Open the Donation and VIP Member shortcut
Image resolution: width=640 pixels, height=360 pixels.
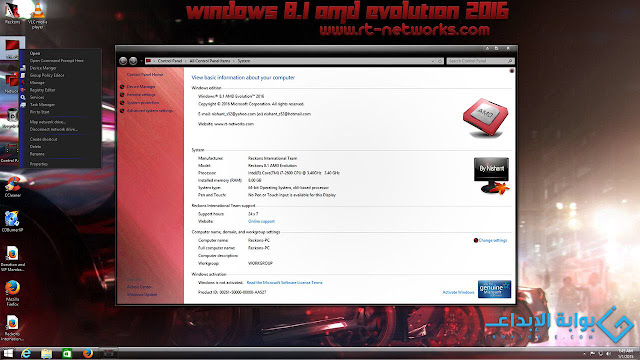click(x=13, y=258)
